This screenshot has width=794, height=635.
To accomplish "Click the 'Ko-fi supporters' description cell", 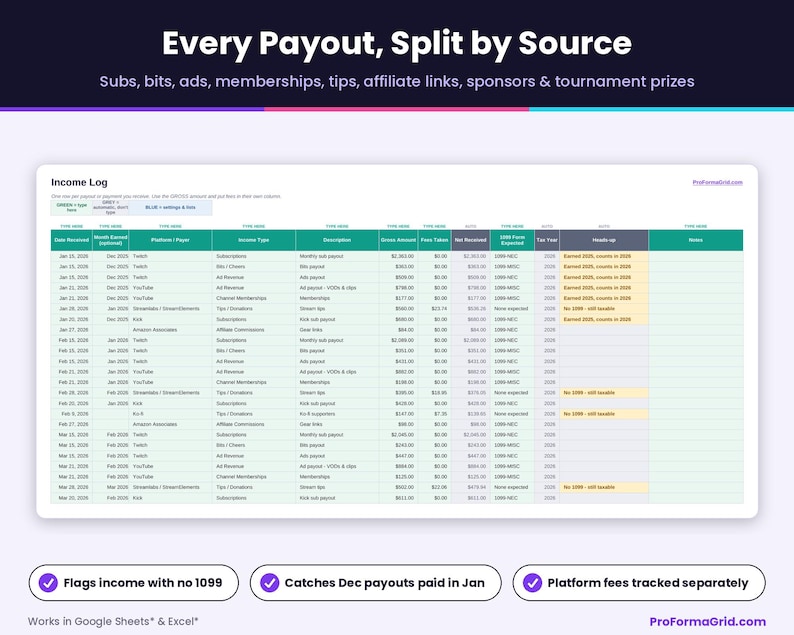I will point(337,414).
